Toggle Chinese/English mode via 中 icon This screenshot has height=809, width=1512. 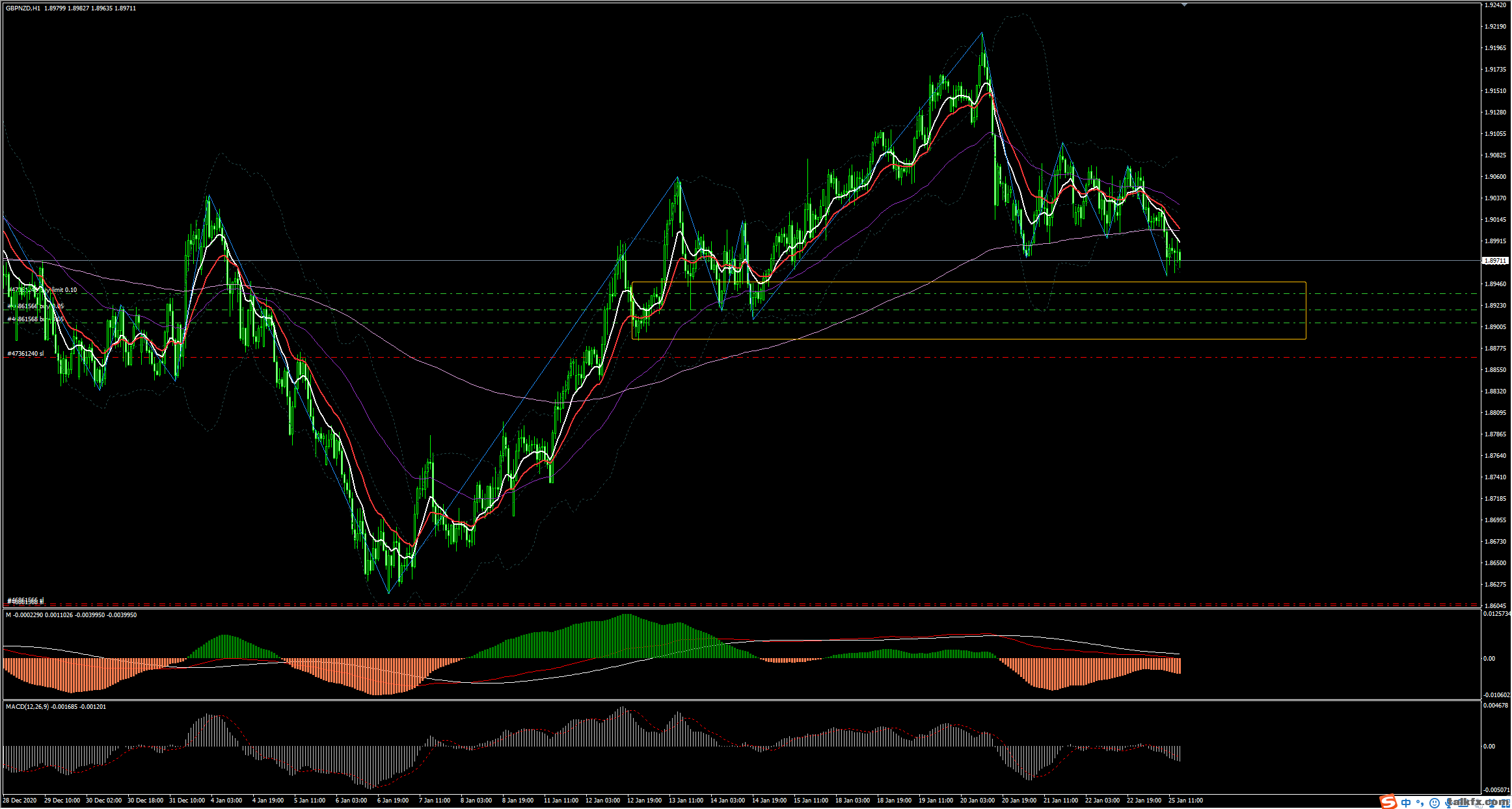click(x=1406, y=802)
